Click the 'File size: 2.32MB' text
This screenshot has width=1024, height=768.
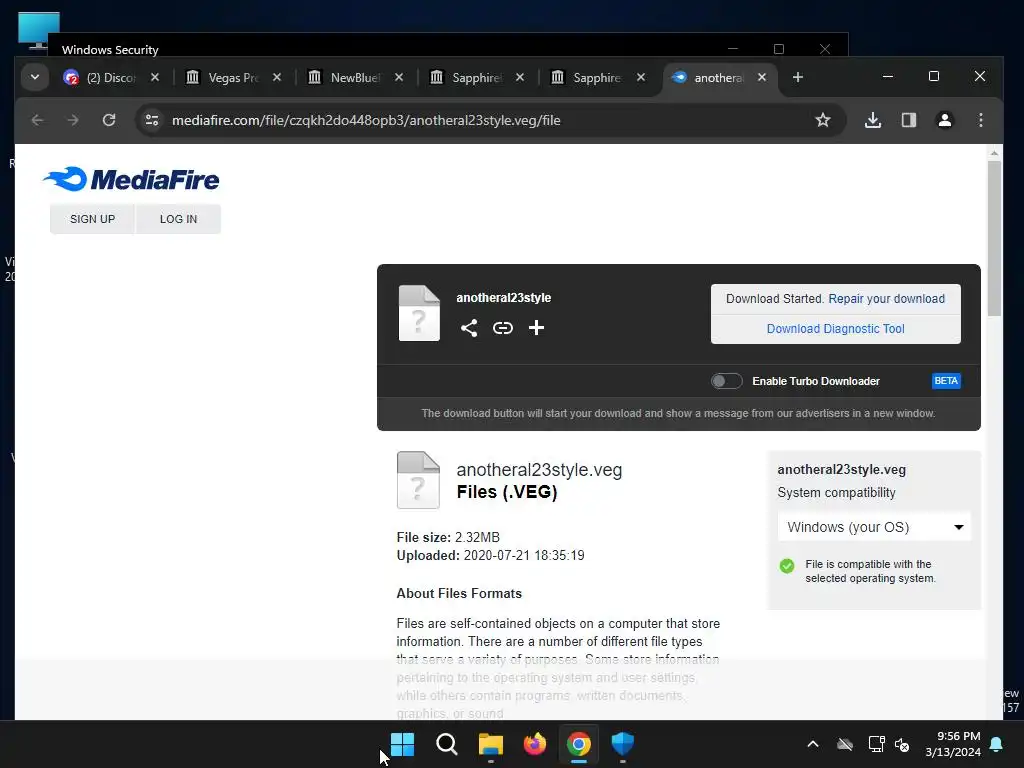448,537
